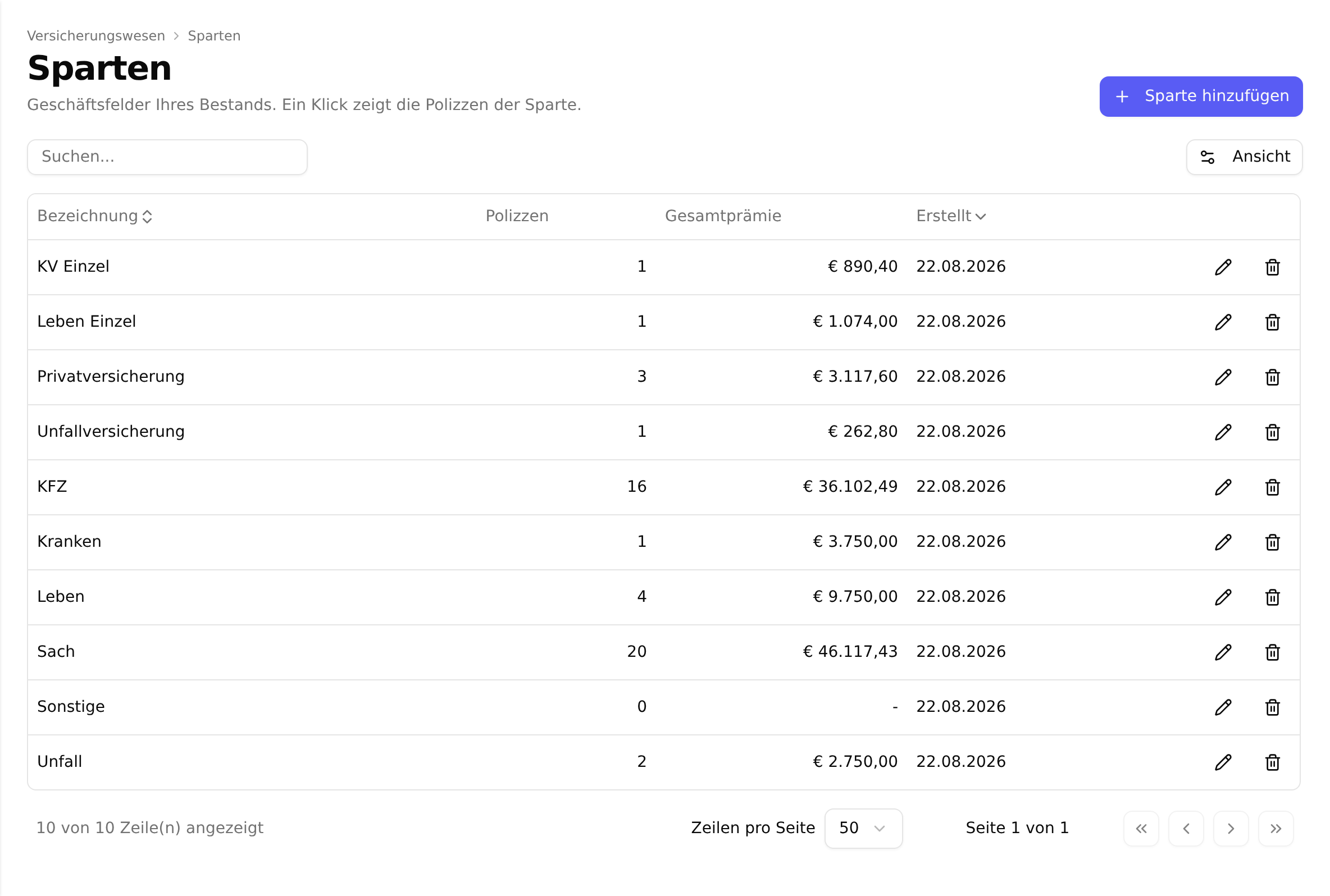Screen dimensions: 1330x896
Task: Toggle sorting on Erstellt column
Action: [x=950, y=216]
